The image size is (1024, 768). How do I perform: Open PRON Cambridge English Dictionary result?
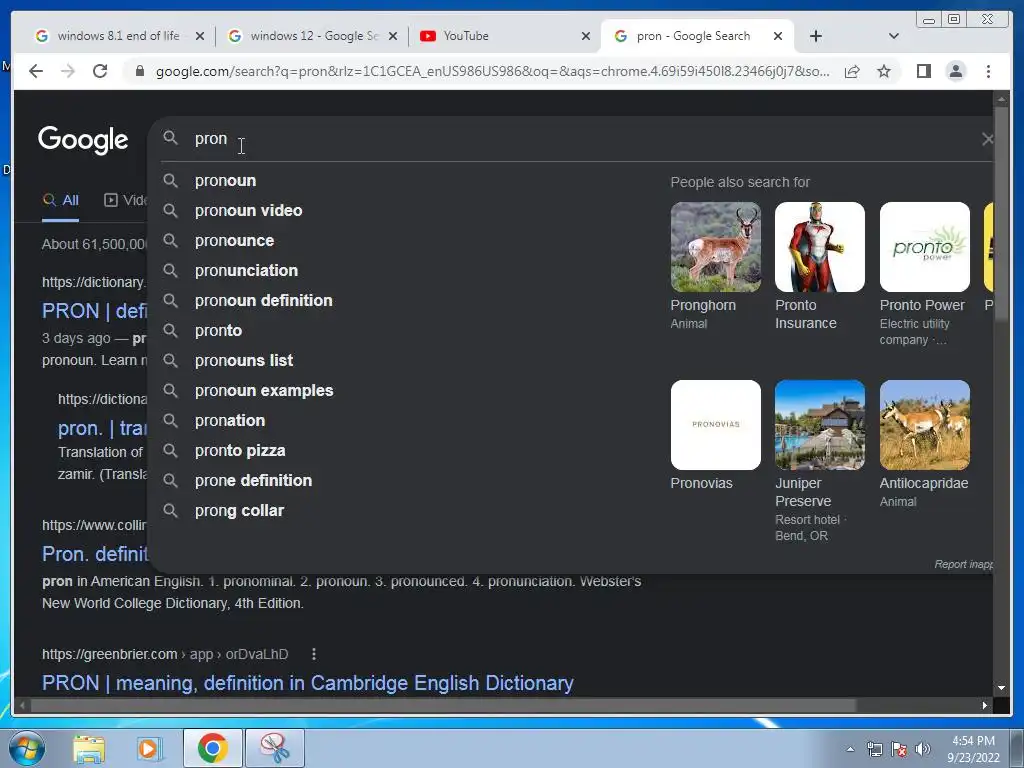[308, 683]
